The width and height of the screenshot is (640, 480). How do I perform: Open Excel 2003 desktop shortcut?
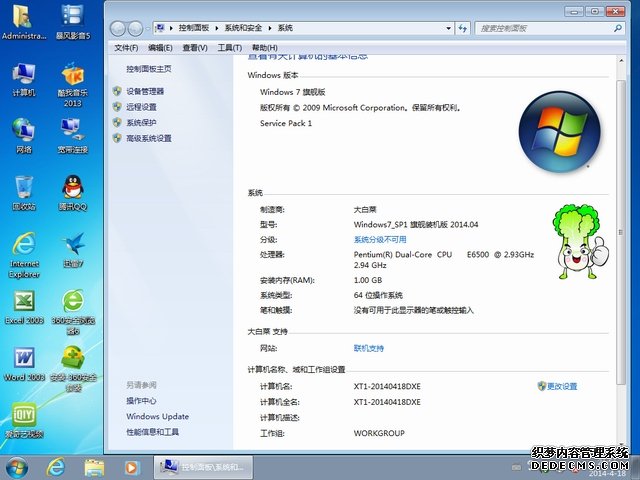(24, 307)
